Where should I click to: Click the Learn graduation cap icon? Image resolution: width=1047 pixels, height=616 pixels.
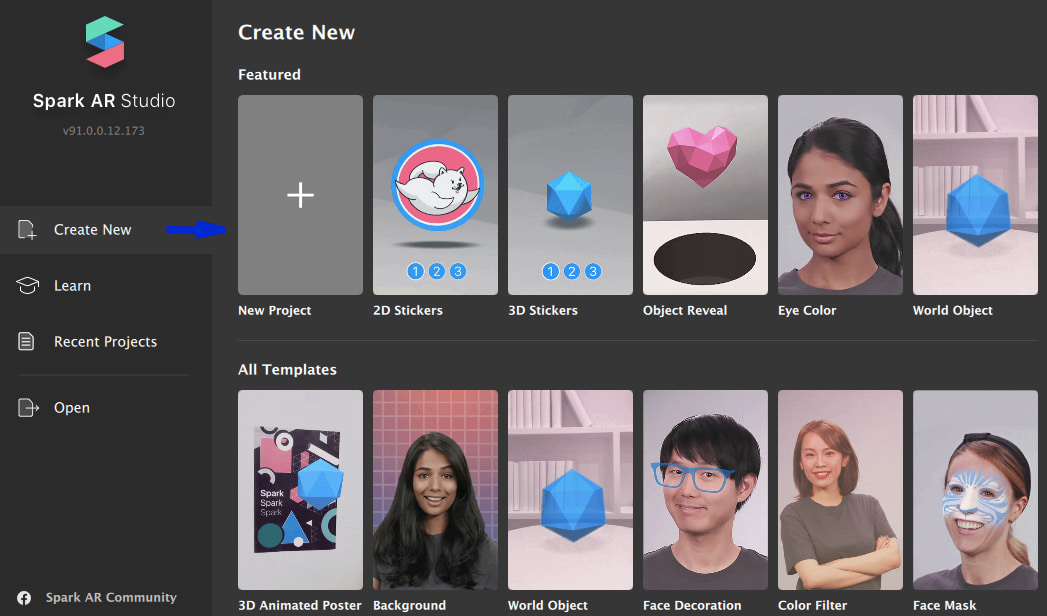pyautogui.click(x=27, y=286)
